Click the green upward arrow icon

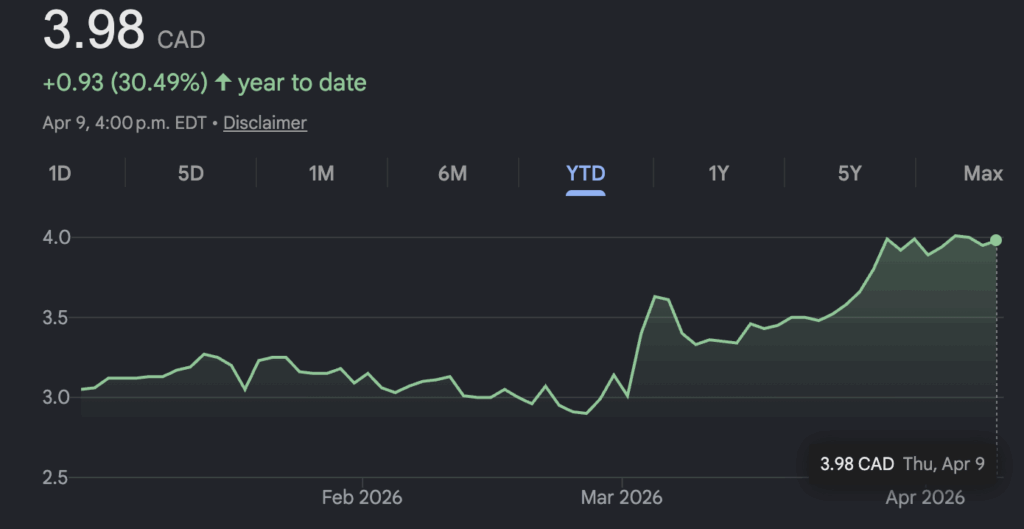click(x=222, y=83)
